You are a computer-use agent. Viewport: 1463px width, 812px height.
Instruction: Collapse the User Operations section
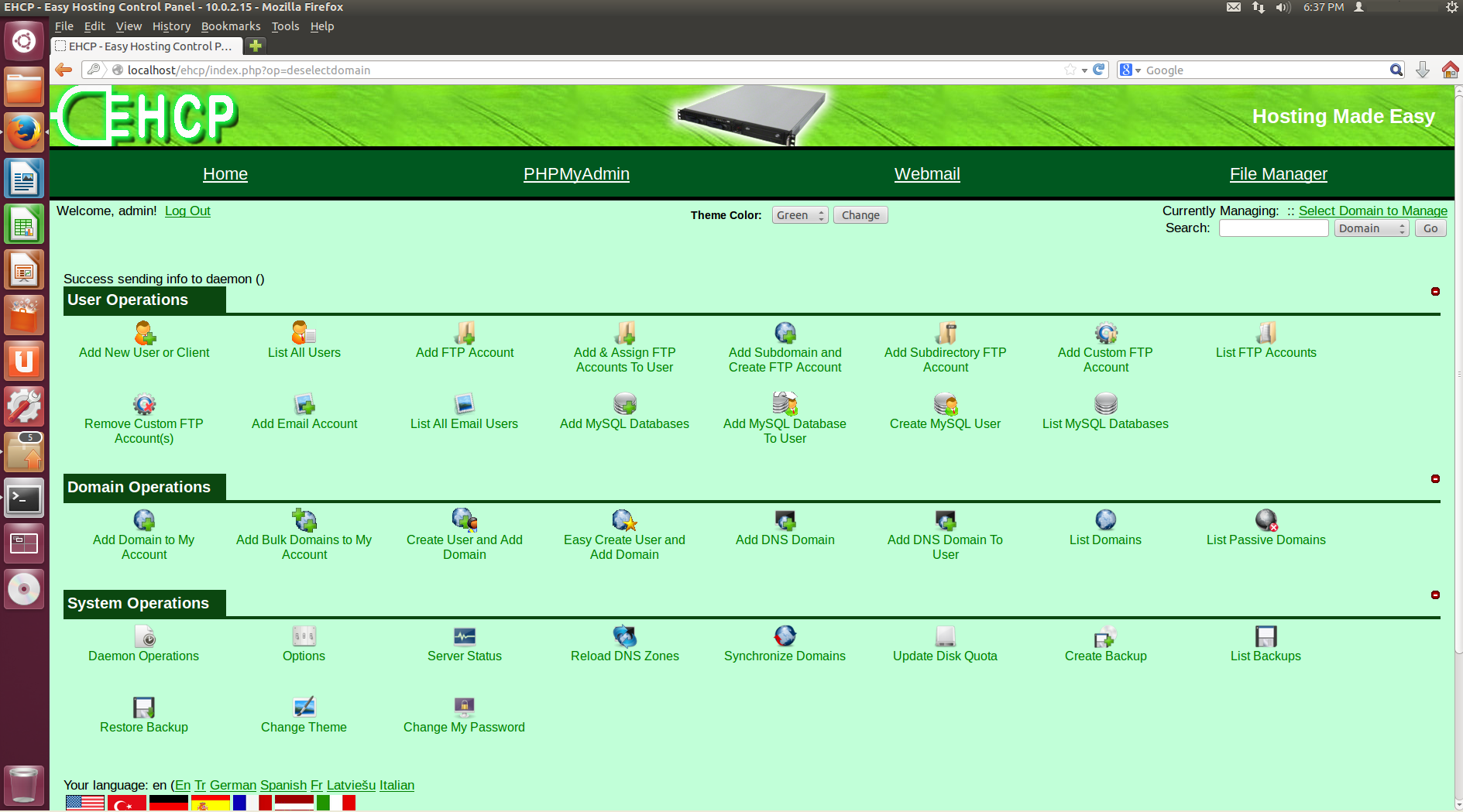1435,293
